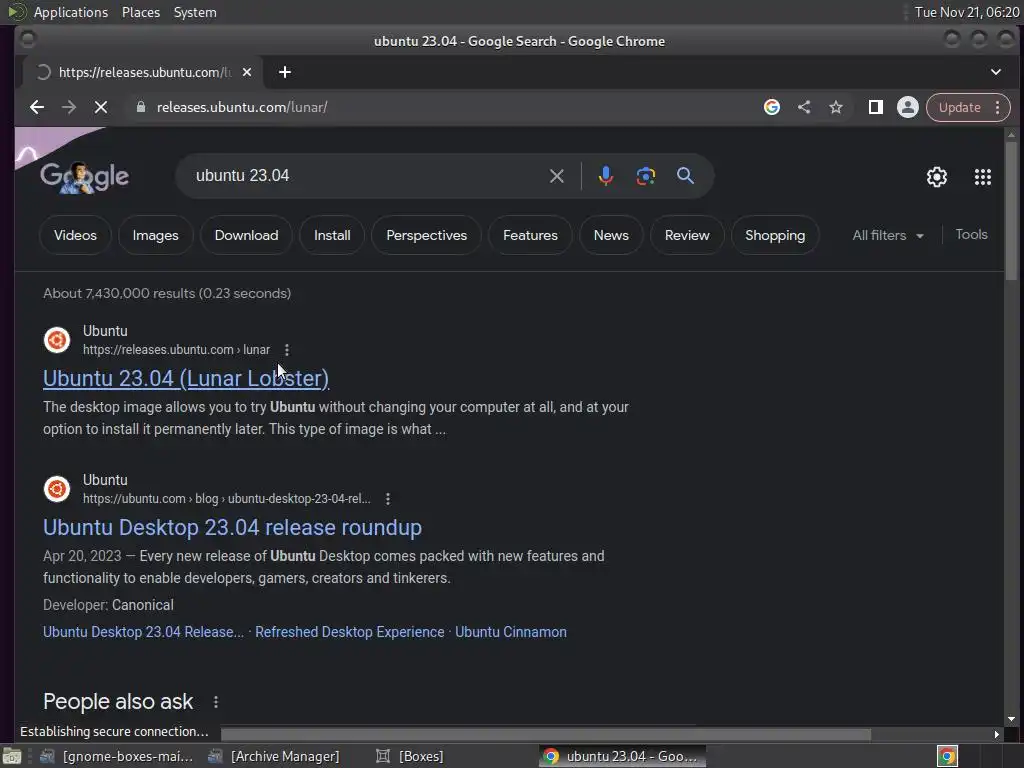Image resolution: width=1024 pixels, height=768 pixels.
Task: Click the horizontal scrollbar at bottom
Action: [x=545, y=735]
